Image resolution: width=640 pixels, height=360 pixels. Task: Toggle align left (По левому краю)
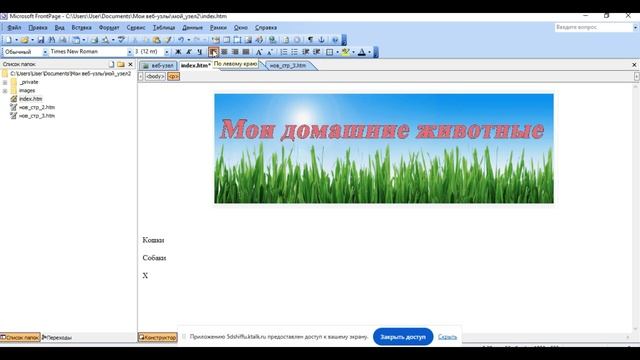(x=213, y=52)
